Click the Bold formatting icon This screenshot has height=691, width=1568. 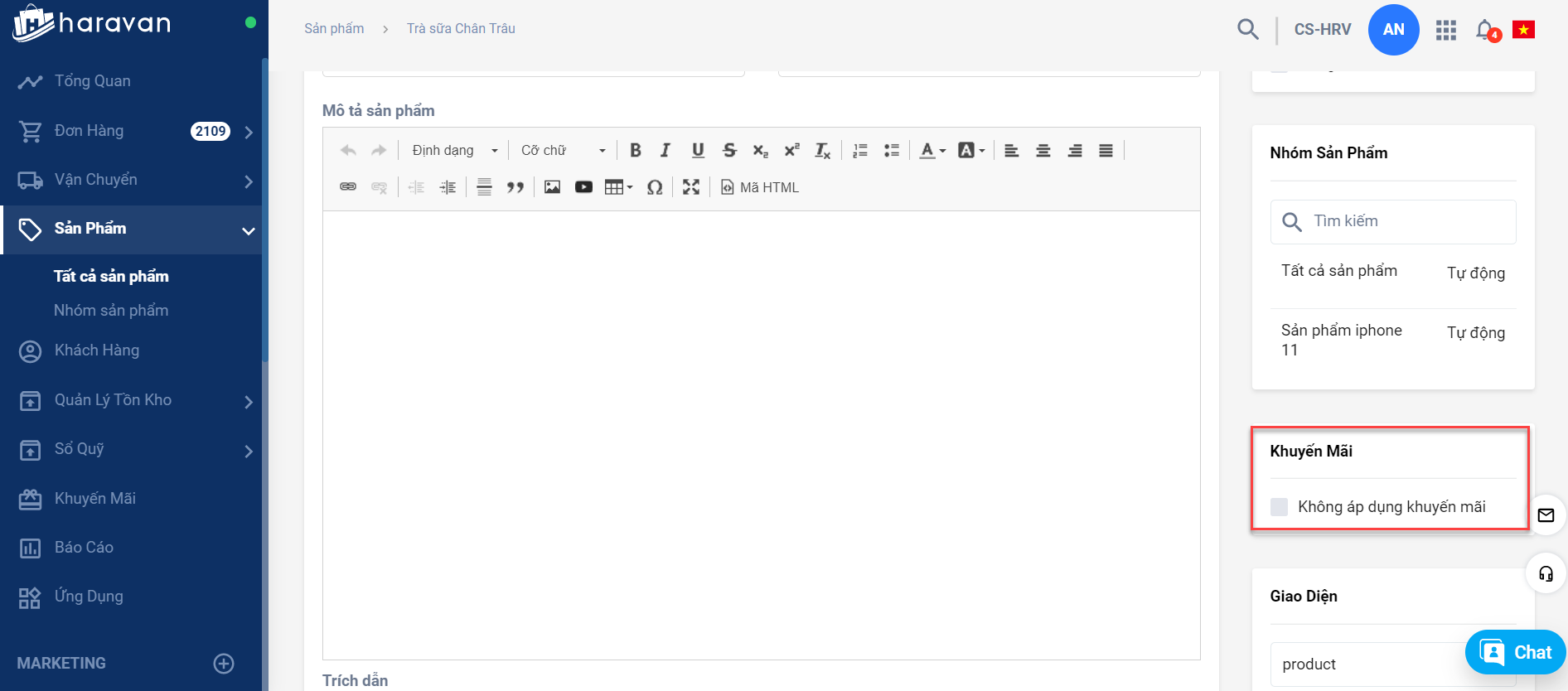(x=636, y=150)
